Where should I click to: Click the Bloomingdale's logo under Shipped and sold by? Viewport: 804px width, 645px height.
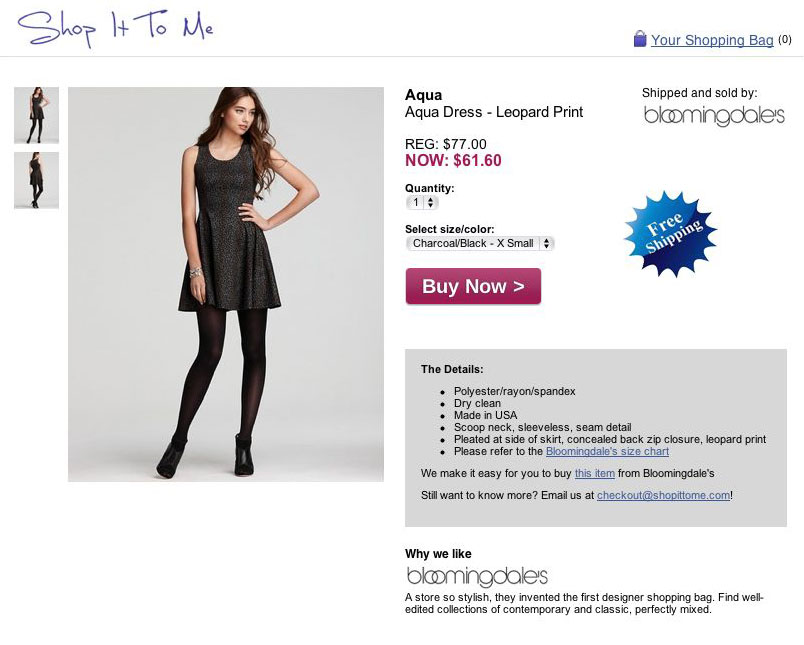coord(714,116)
